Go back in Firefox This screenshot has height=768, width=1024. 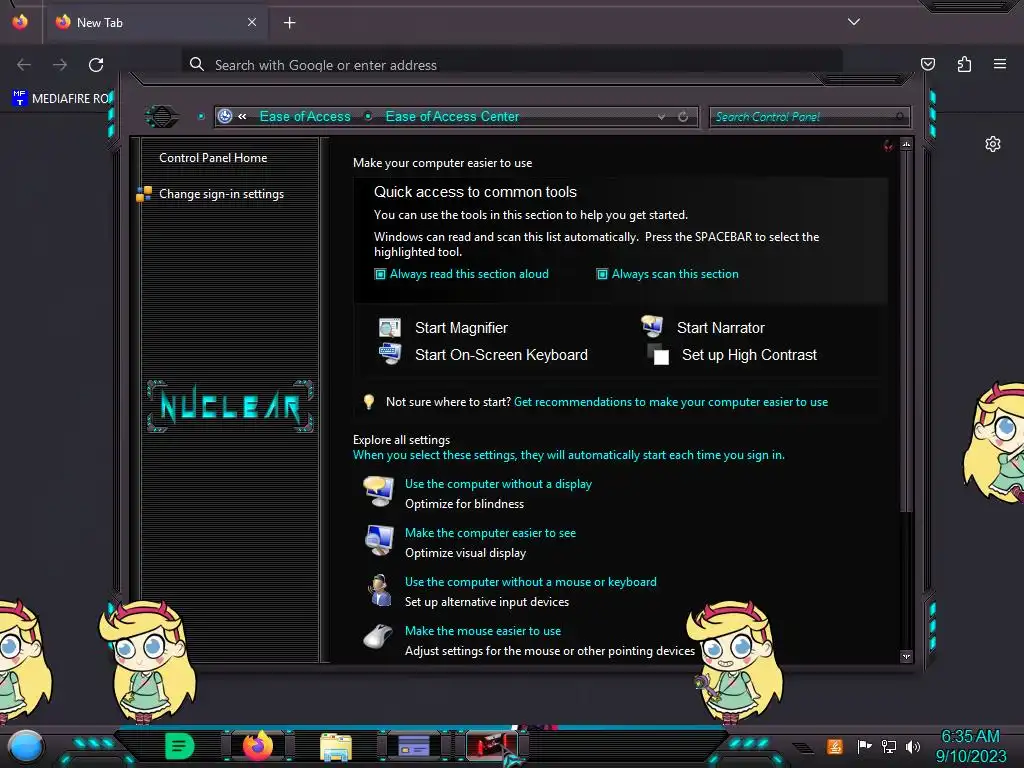(x=24, y=65)
